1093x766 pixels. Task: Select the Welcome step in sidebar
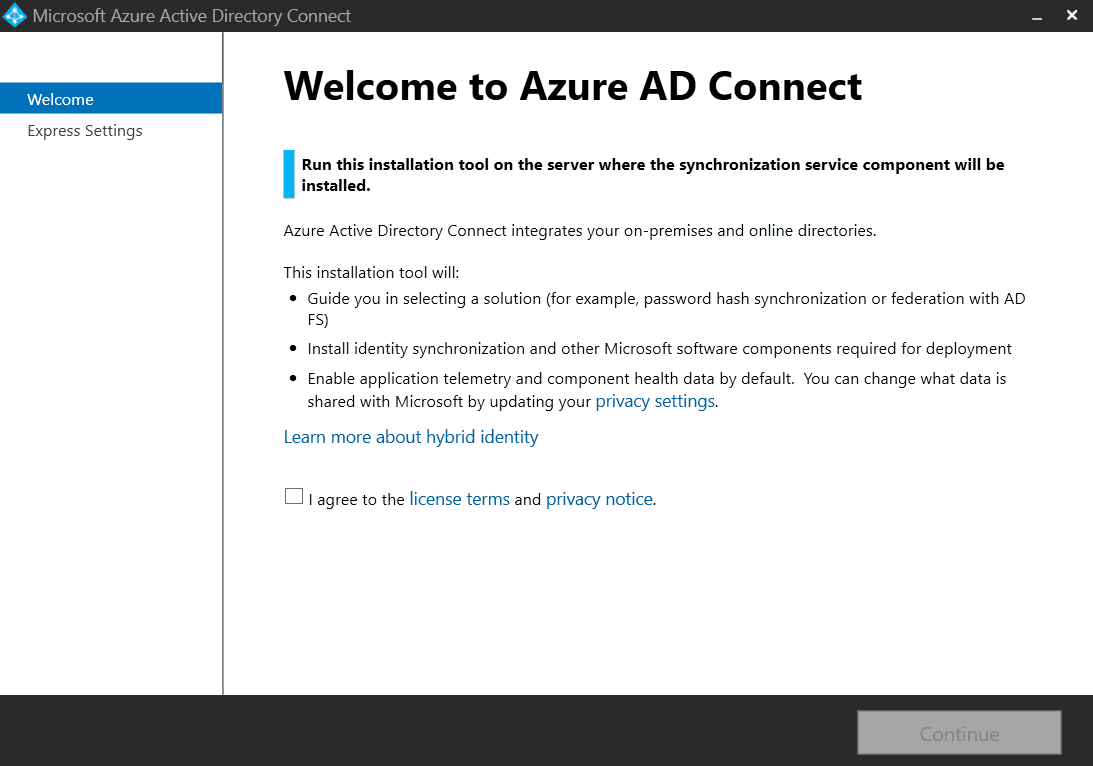pos(112,99)
